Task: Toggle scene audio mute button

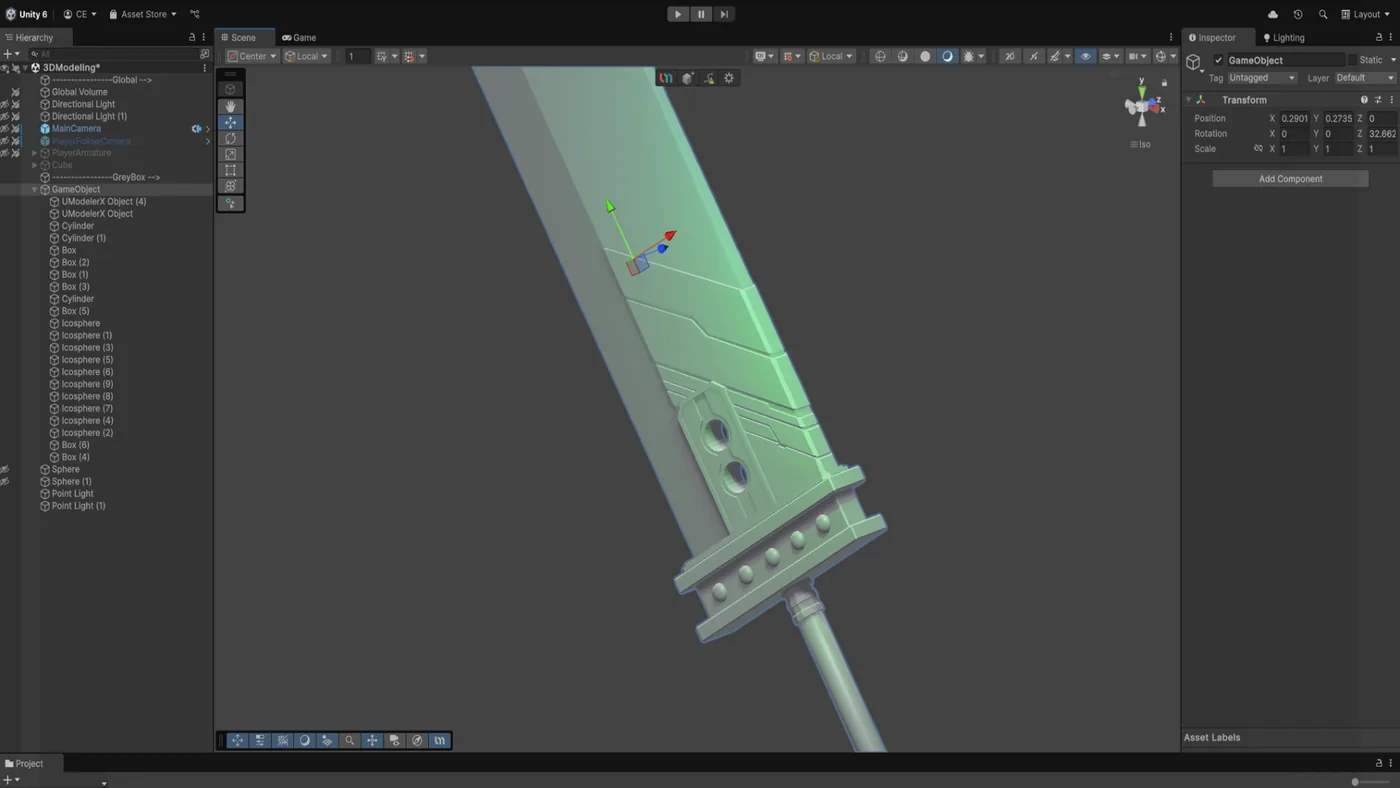Action: coord(1033,56)
